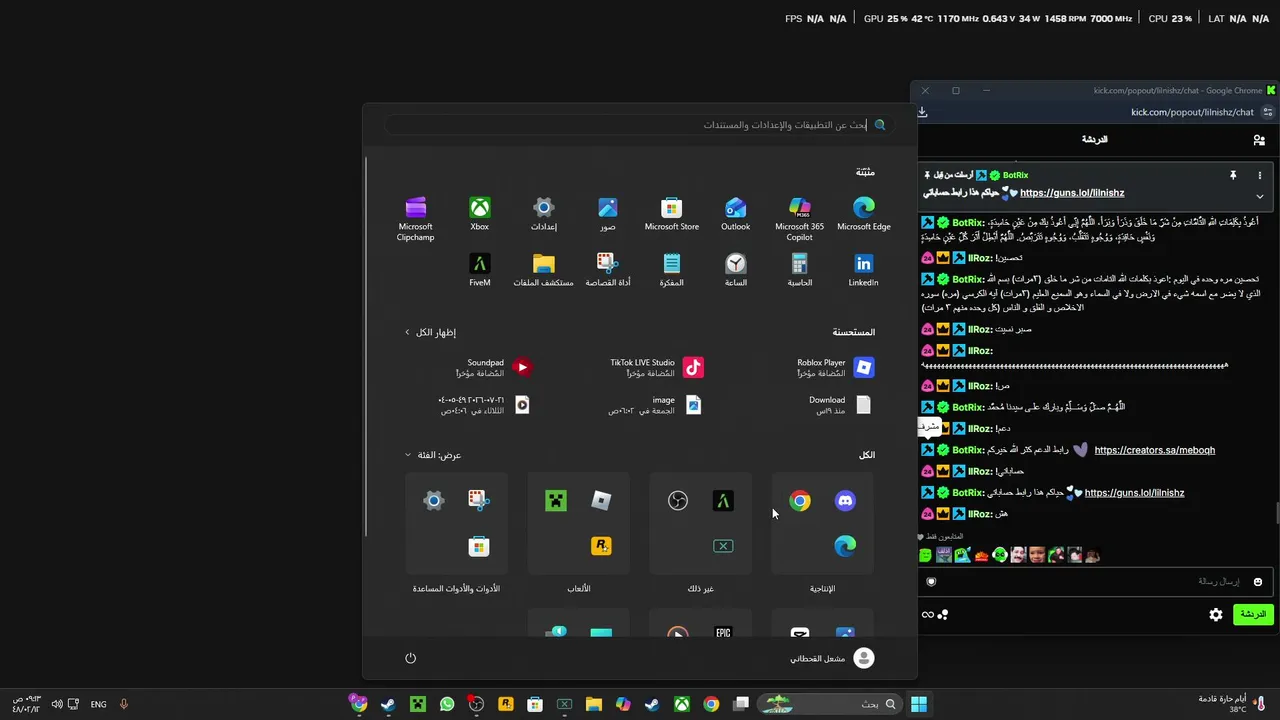Click Show all (إظهار الكل) recommended
The image size is (1280, 720).
coord(430,332)
